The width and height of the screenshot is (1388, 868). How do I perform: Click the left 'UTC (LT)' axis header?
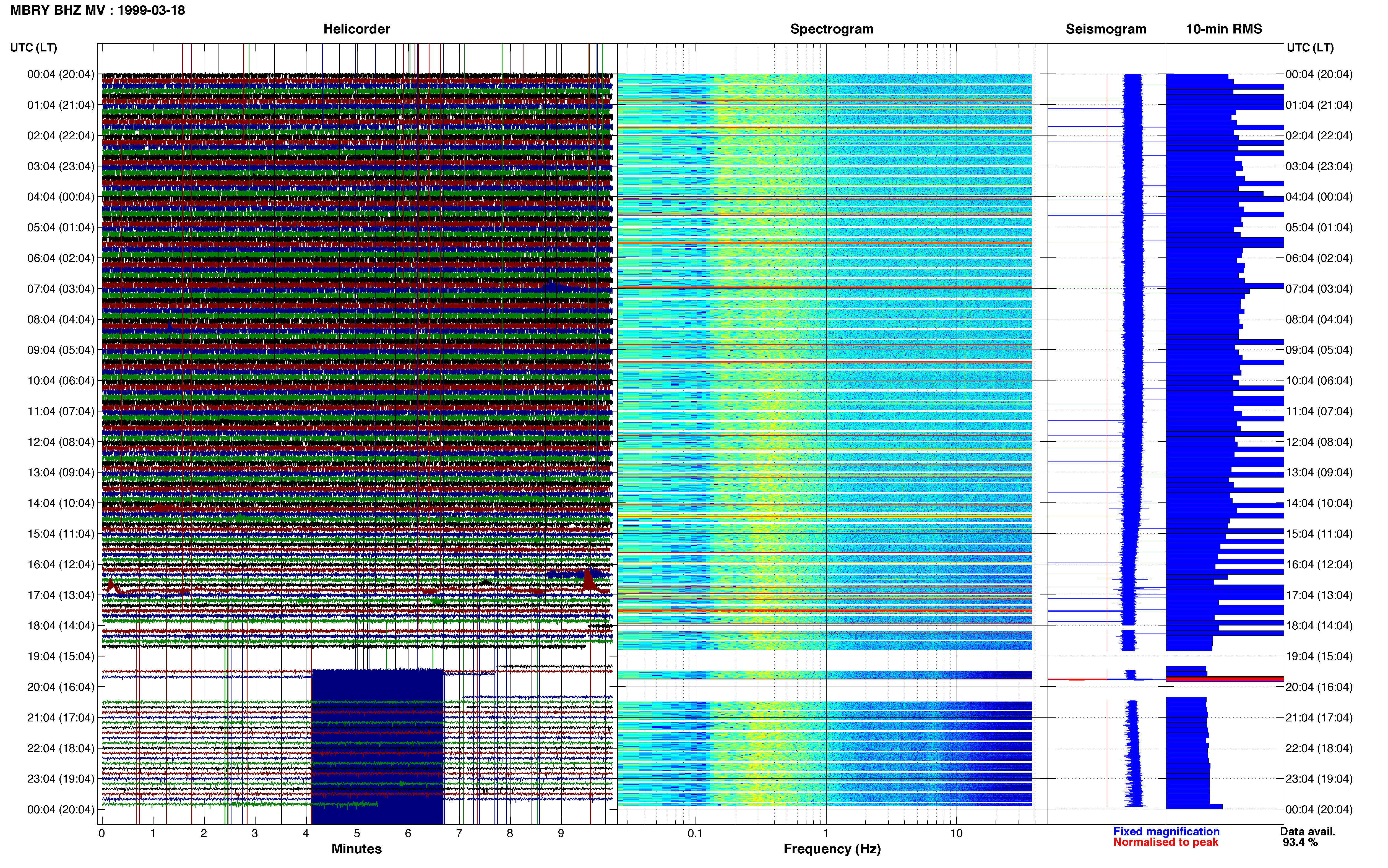click(x=34, y=48)
